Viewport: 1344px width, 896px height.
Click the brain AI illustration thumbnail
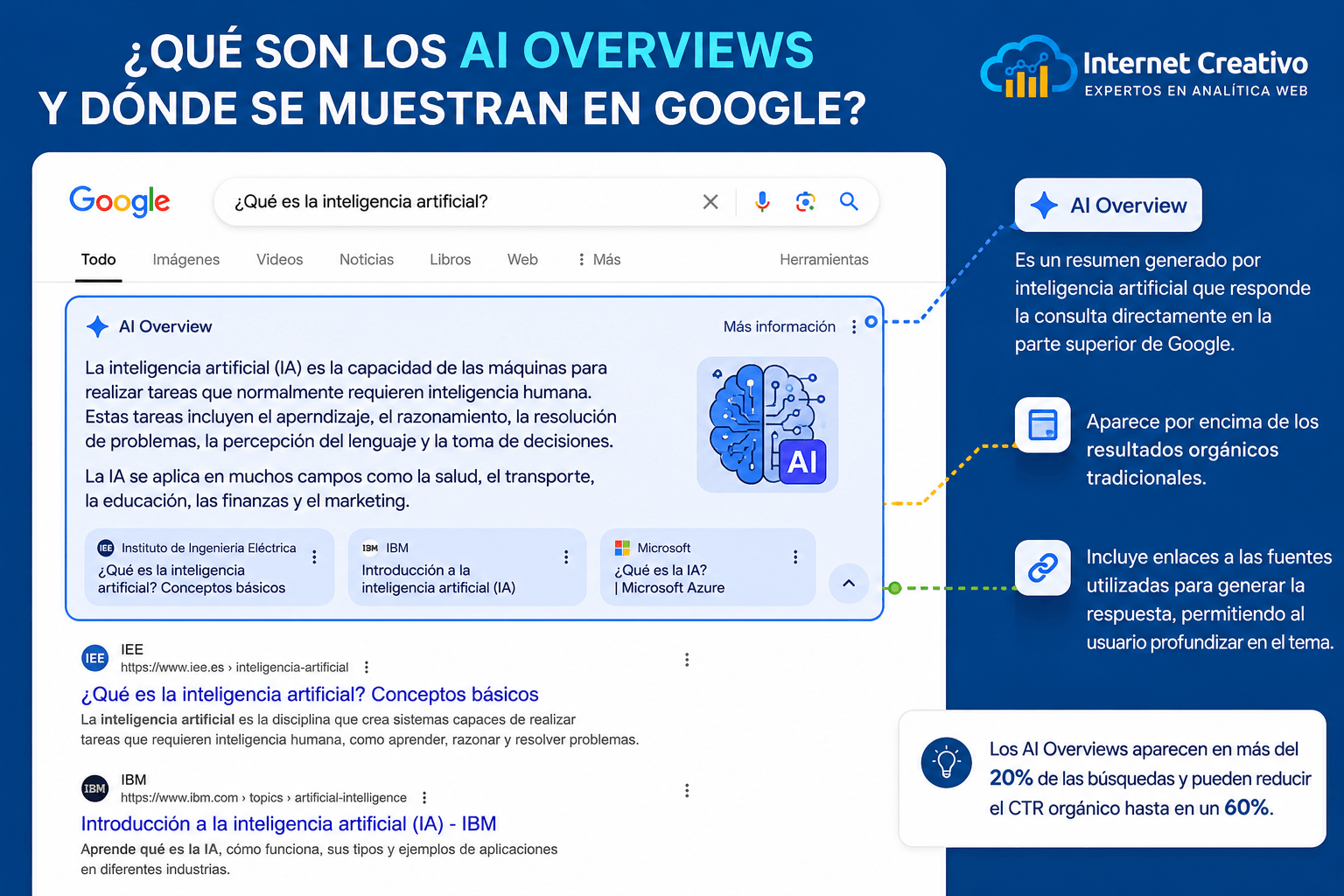(767, 424)
